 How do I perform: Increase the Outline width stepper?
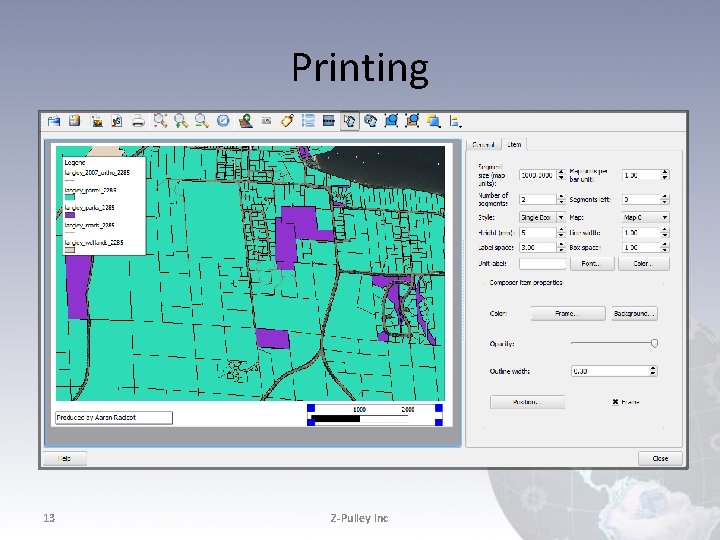point(653,368)
